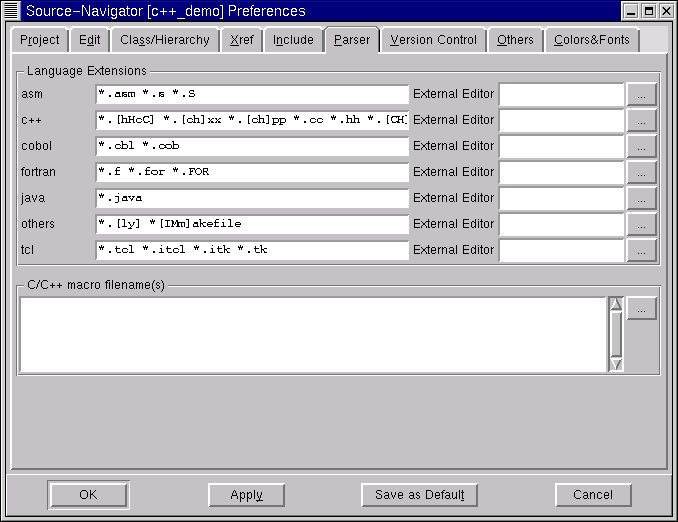Browse for tcl external editor
678x522 pixels.
pyautogui.click(x=642, y=250)
